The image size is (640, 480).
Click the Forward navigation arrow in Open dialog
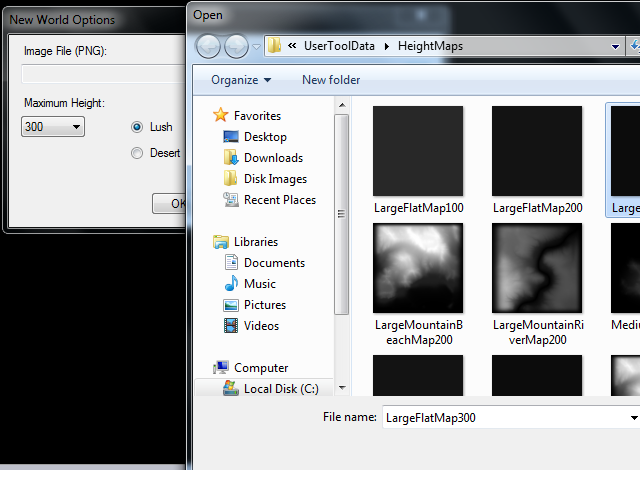pos(236,47)
